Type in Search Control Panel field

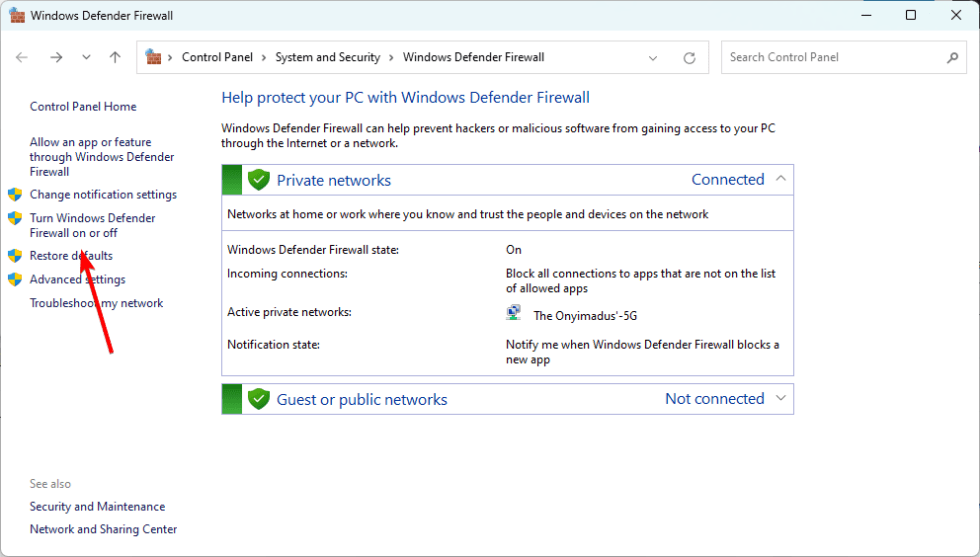point(830,58)
